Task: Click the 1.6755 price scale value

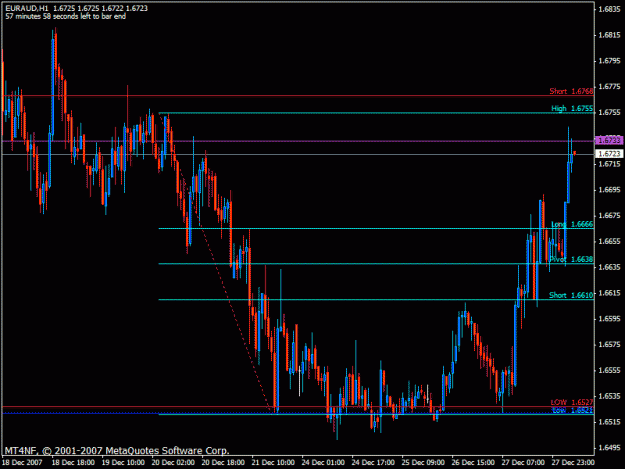Action: click(x=610, y=112)
